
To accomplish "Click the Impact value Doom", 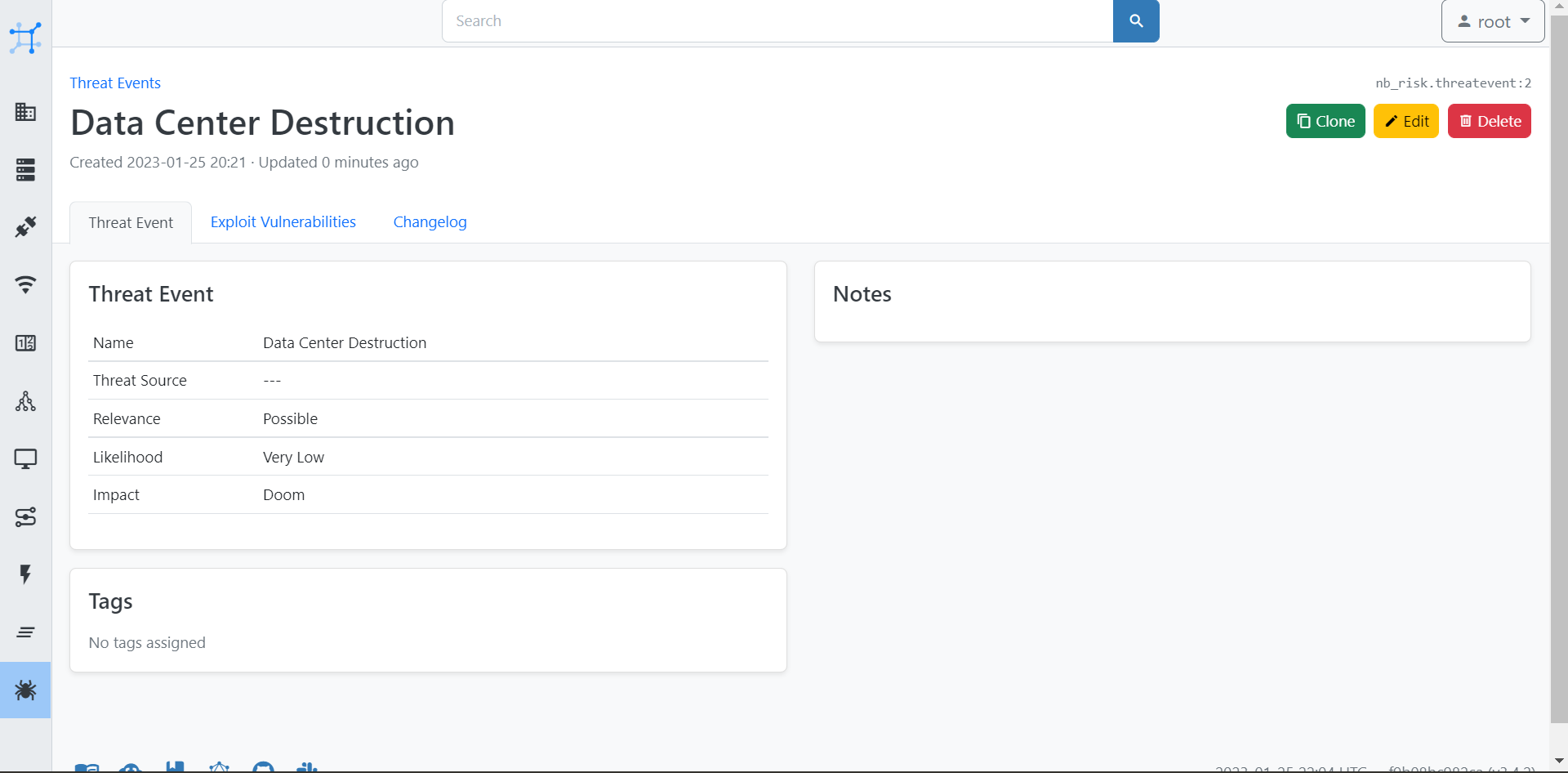I will [x=283, y=495].
